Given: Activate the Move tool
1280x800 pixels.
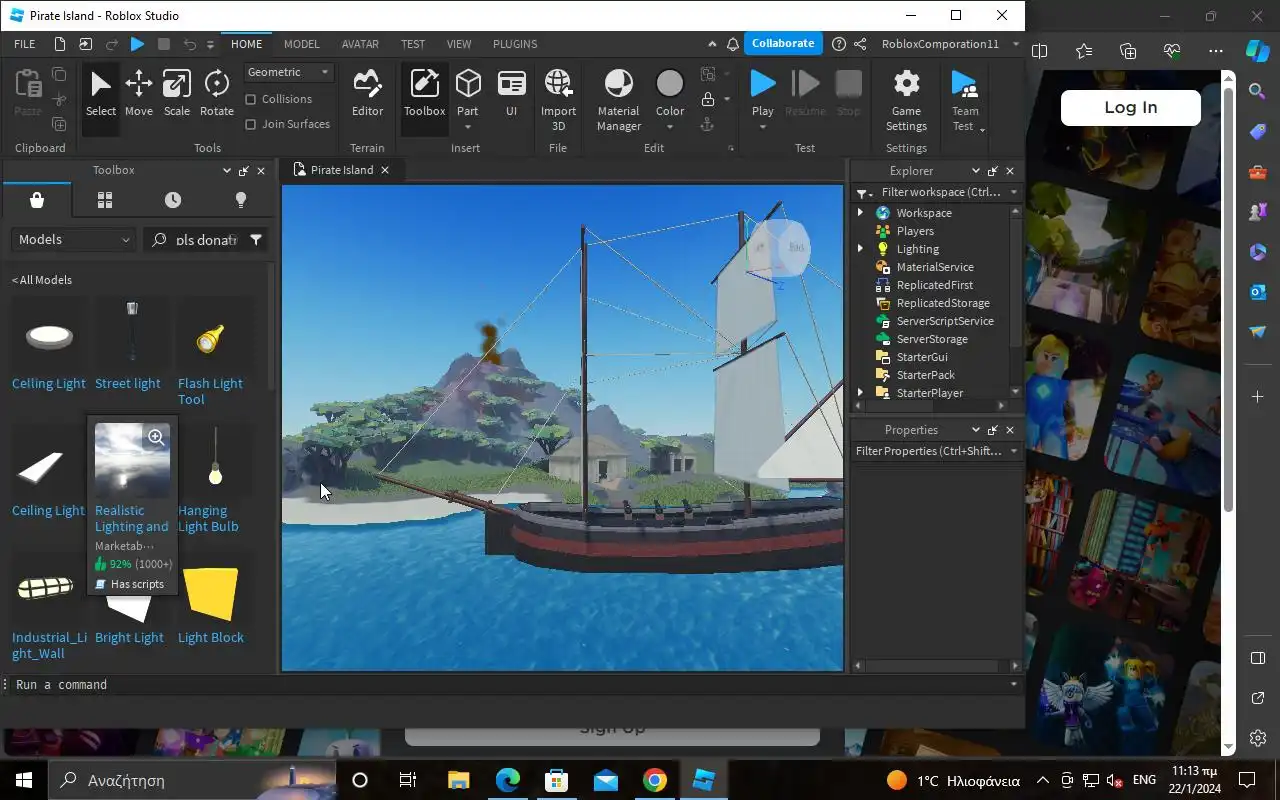Looking at the screenshot, I should coord(138,95).
